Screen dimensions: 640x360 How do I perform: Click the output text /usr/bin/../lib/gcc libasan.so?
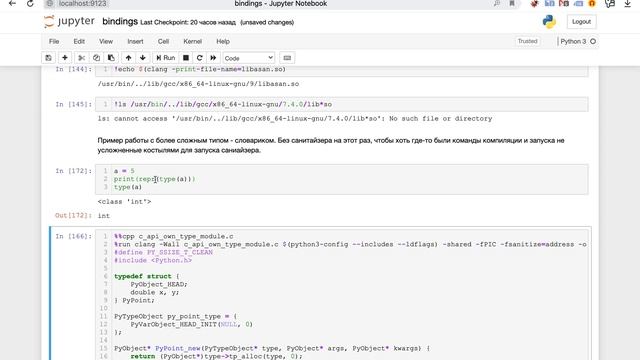click(x=198, y=84)
